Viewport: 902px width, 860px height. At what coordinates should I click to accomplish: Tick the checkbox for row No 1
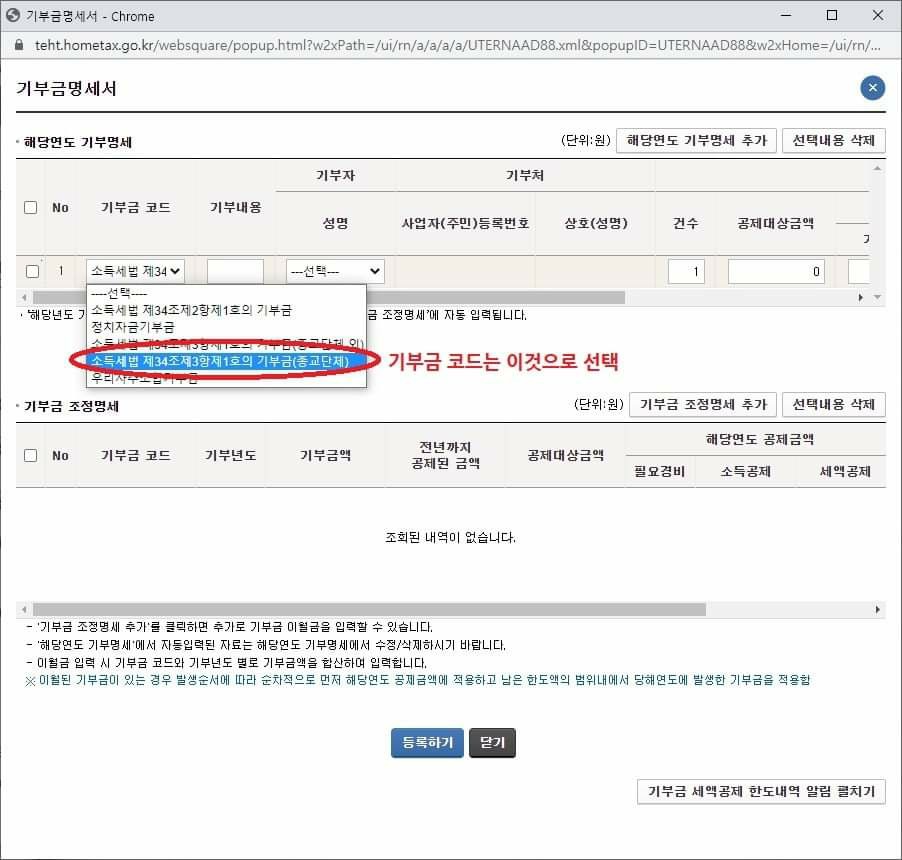pos(32,271)
